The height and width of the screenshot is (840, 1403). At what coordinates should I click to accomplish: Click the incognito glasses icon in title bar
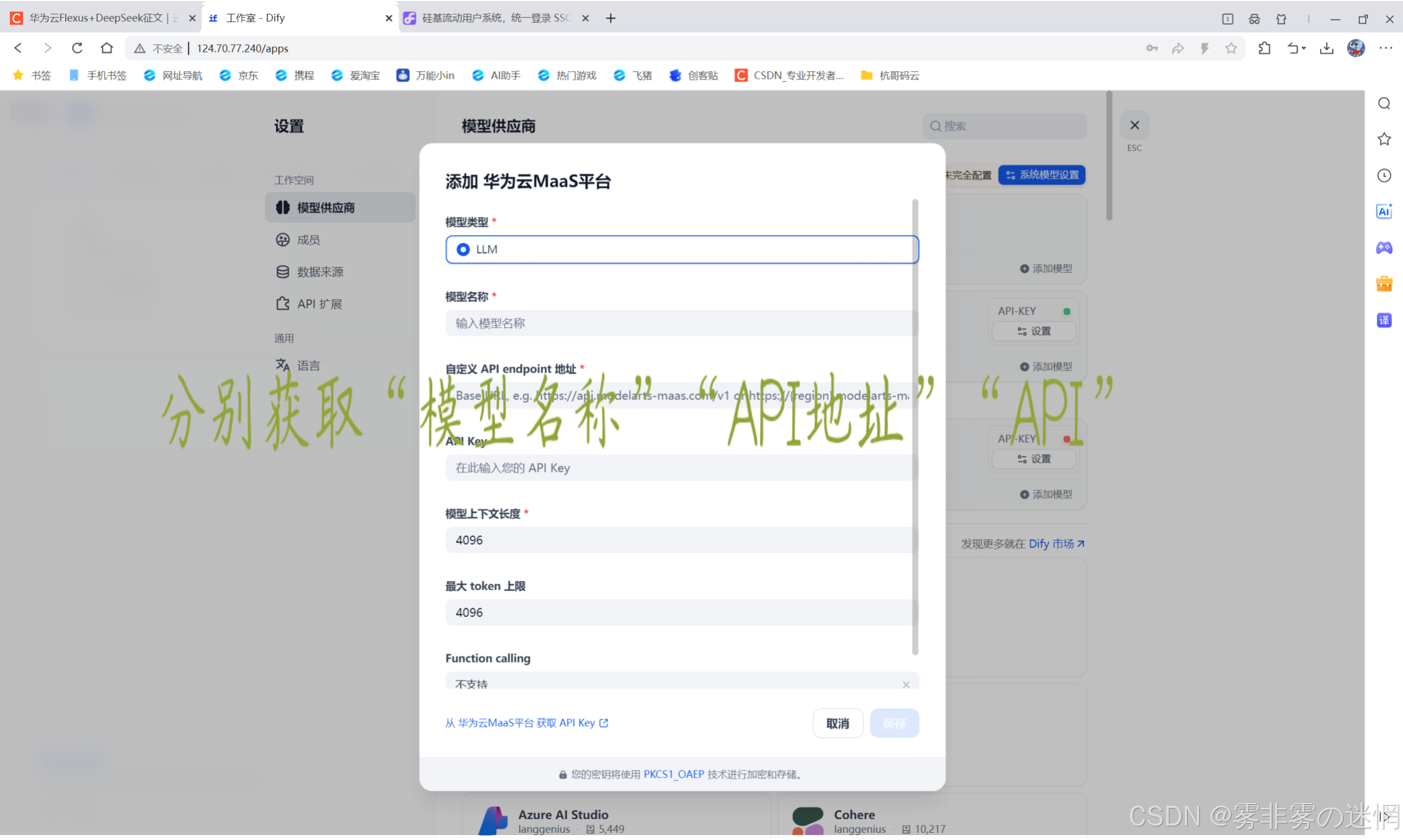pyautogui.click(x=1254, y=19)
